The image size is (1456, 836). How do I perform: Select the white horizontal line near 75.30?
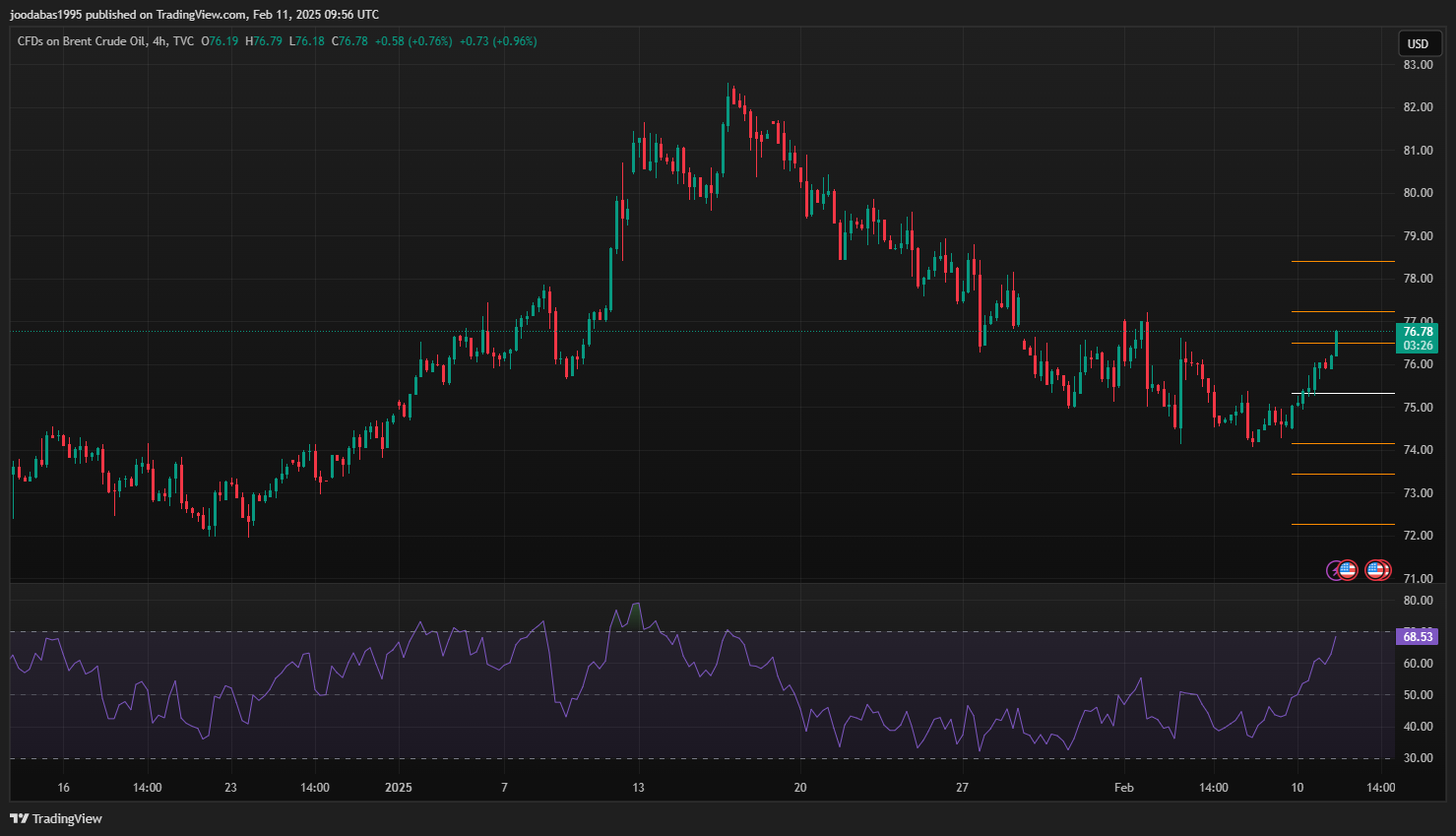[x=1343, y=393]
